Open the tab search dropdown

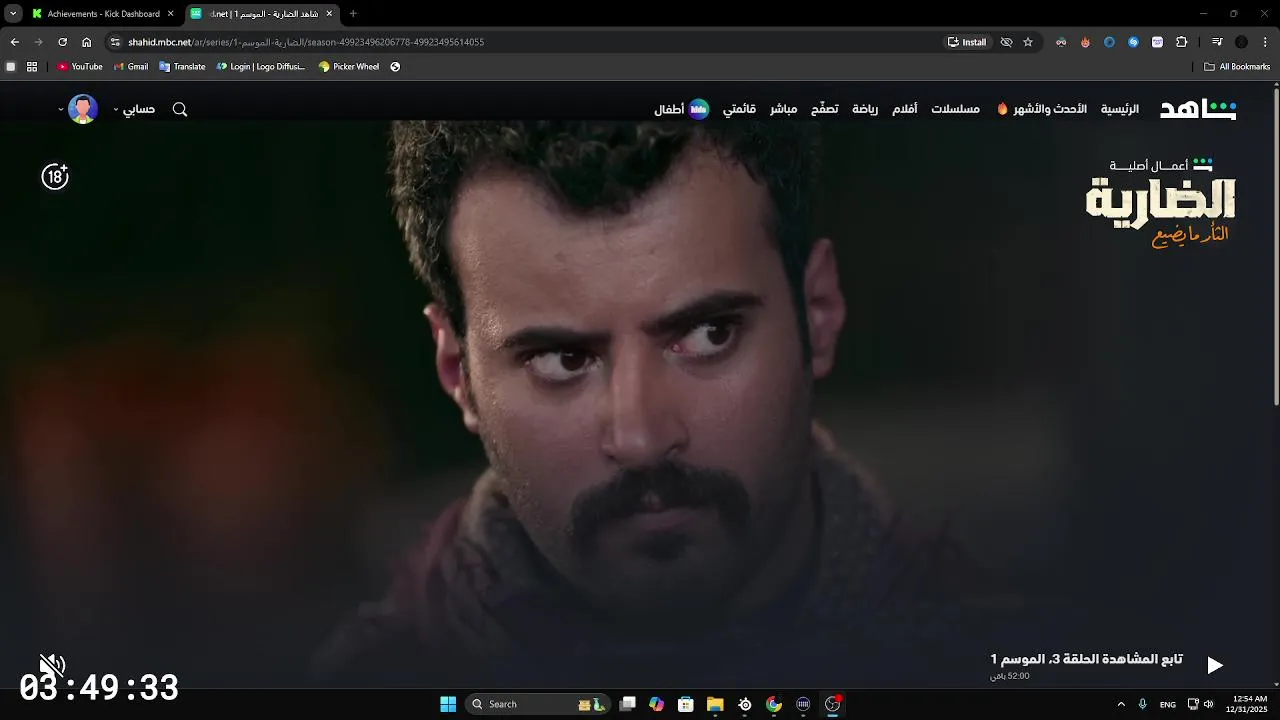pyautogui.click(x=13, y=14)
